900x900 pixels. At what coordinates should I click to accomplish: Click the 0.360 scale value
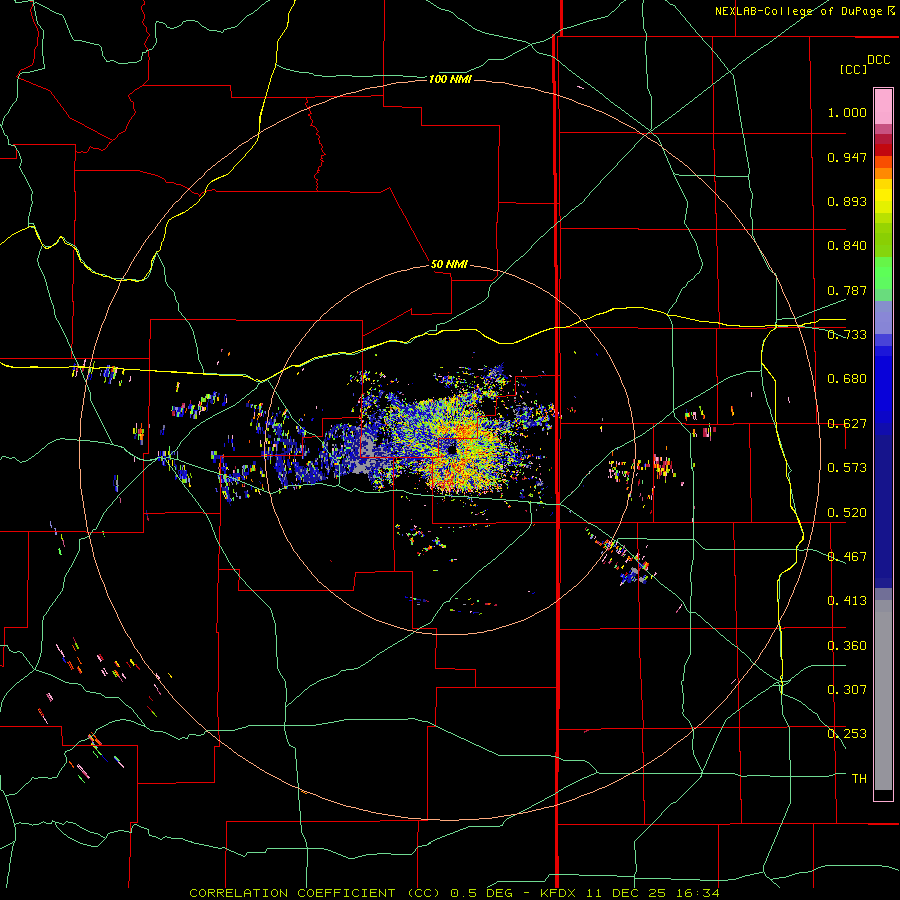click(847, 646)
